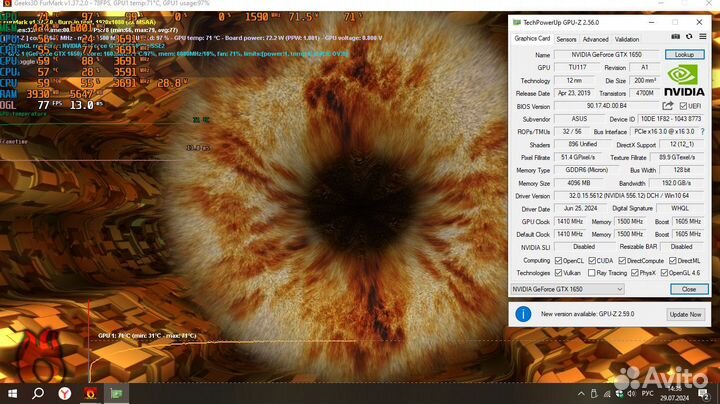The height and width of the screenshot is (404, 720).
Task: Click the Bus Interface question mark
Action: coord(700,131)
